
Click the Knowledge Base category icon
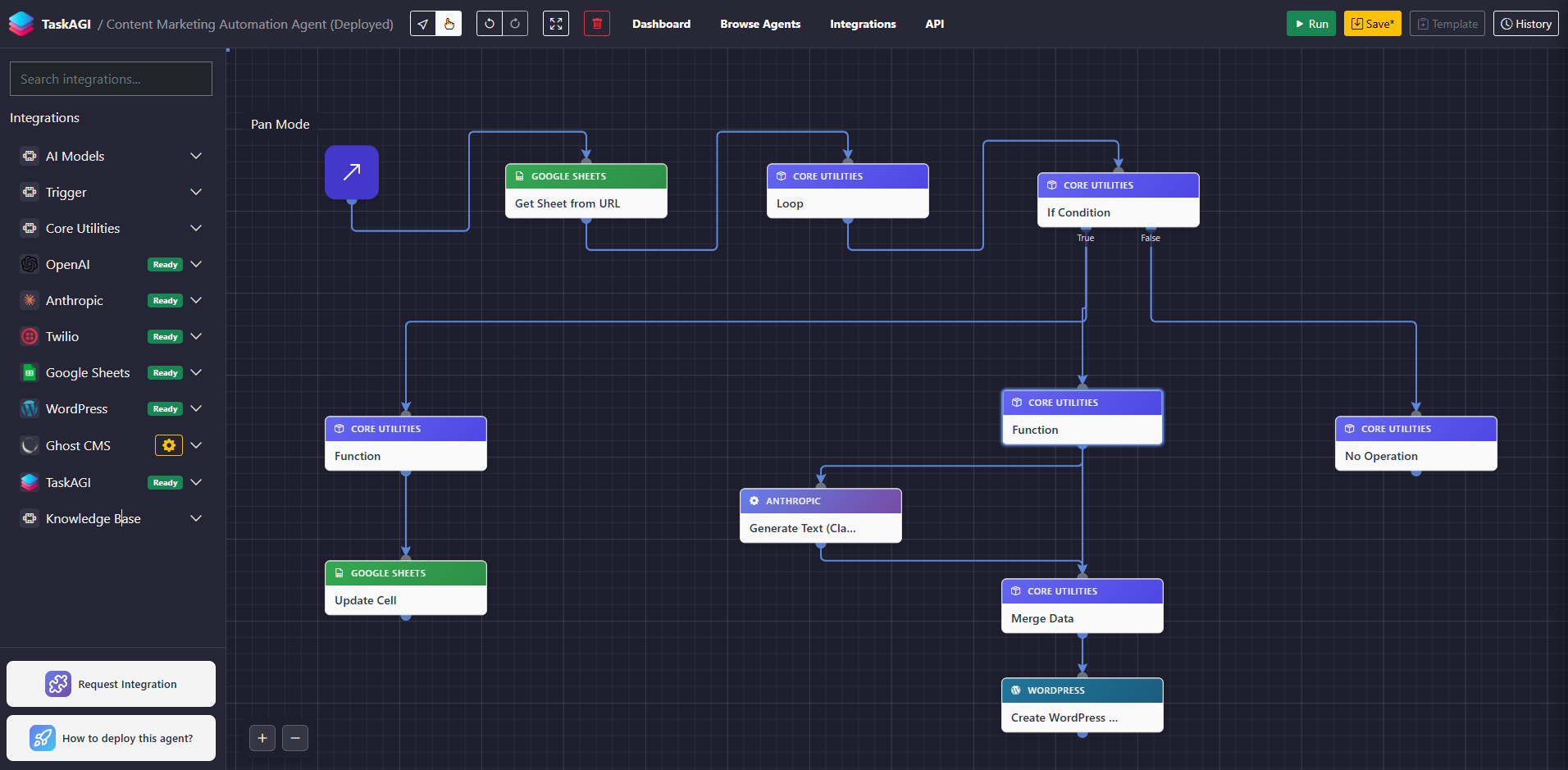[x=30, y=518]
